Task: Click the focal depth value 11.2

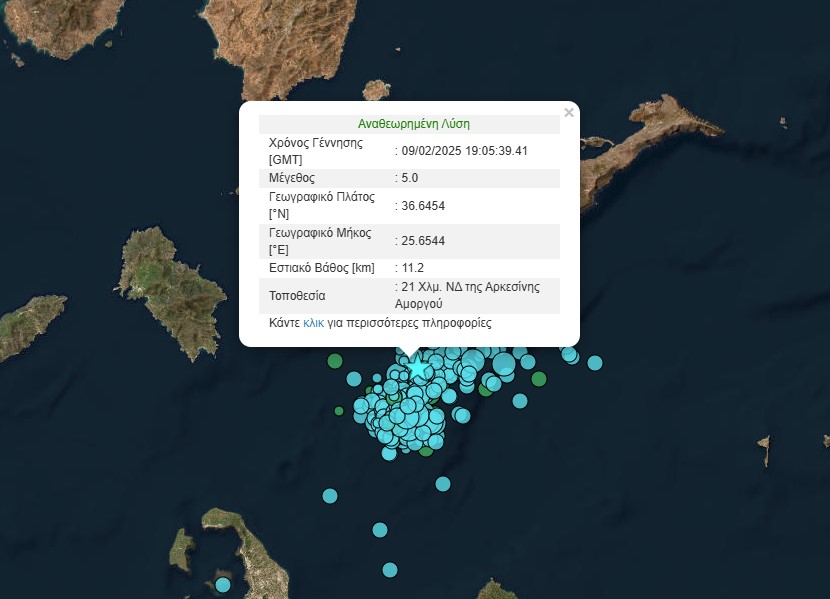Action: point(412,268)
